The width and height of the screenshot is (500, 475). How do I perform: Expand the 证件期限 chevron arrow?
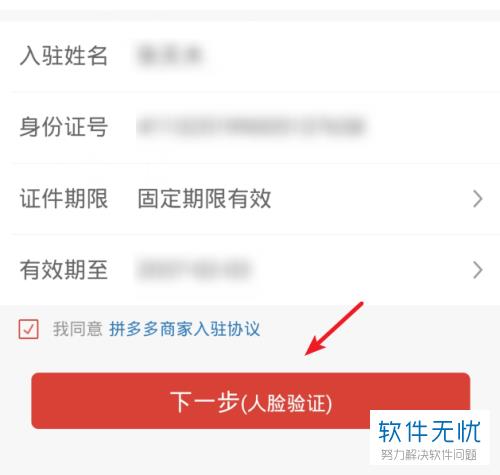click(478, 199)
